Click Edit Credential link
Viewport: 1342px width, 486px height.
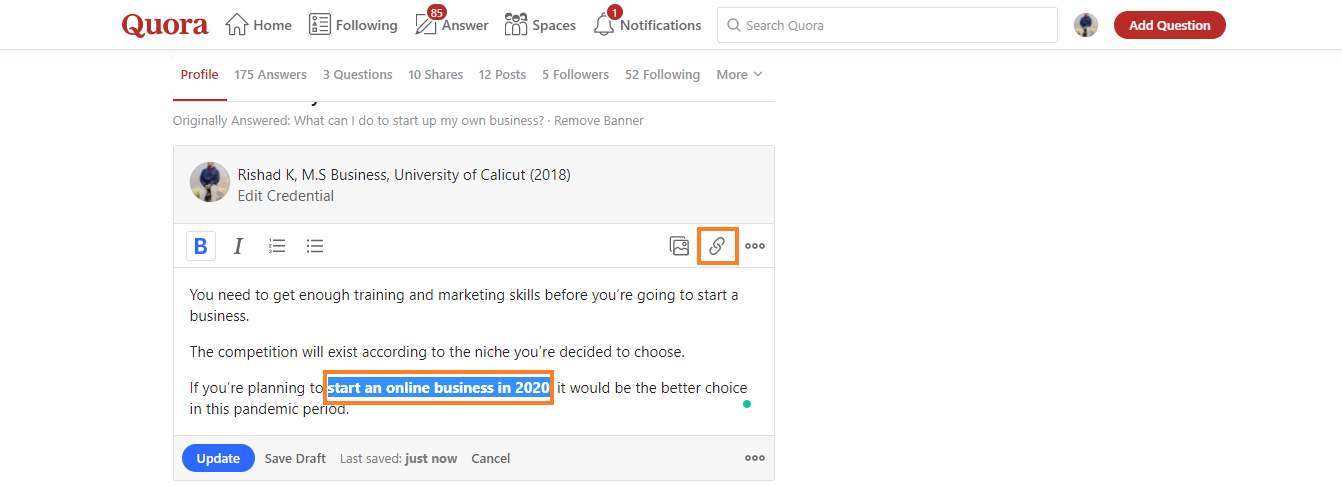[286, 196]
